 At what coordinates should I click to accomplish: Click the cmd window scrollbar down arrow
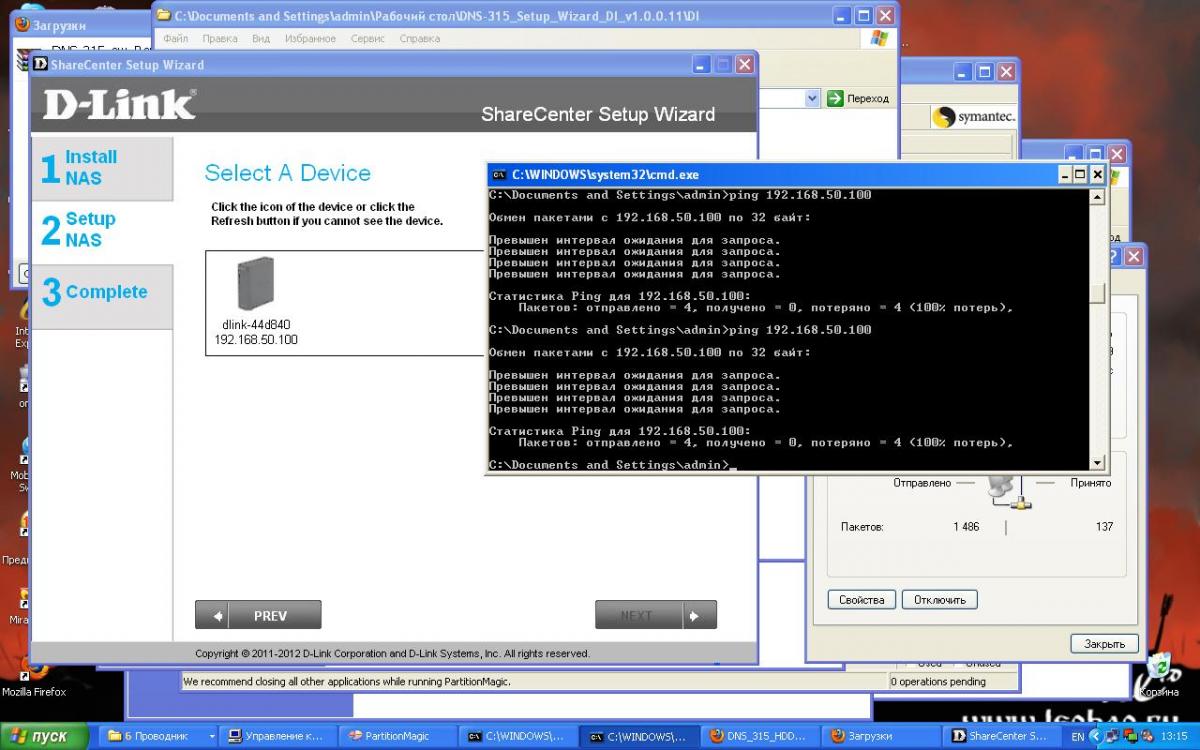tap(1097, 463)
